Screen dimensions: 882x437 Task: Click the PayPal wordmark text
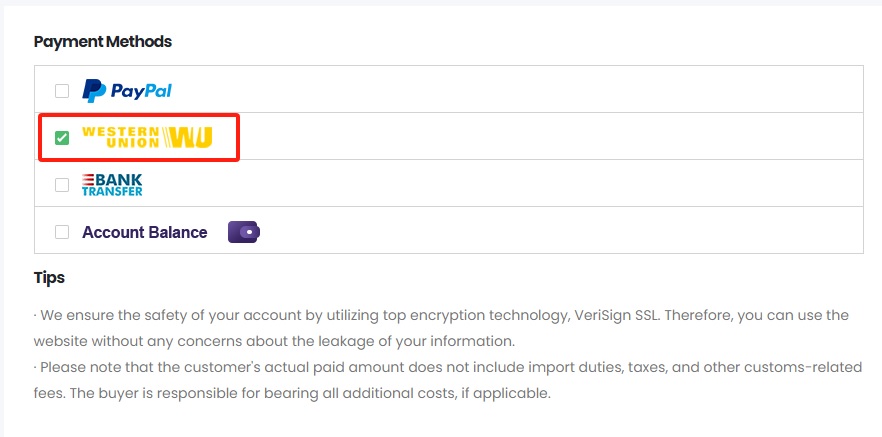(x=141, y=91)
